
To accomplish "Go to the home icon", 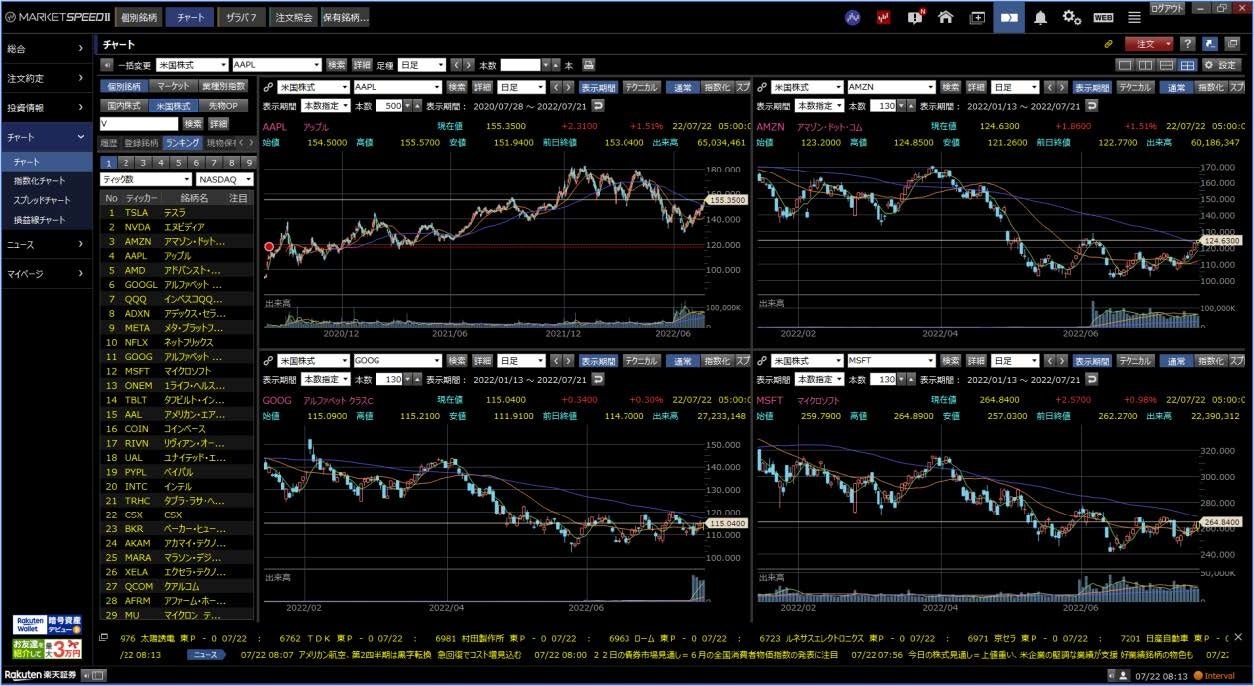I will (945, 17).
